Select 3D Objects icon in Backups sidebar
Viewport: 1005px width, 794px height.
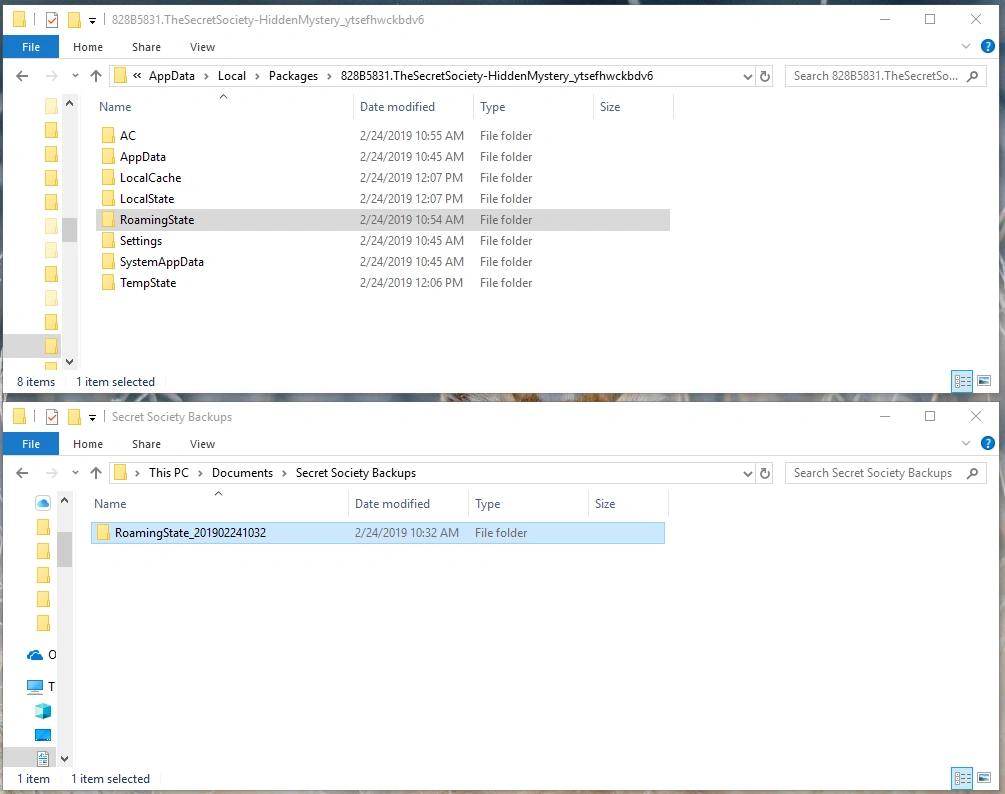(x=43, y=711)
